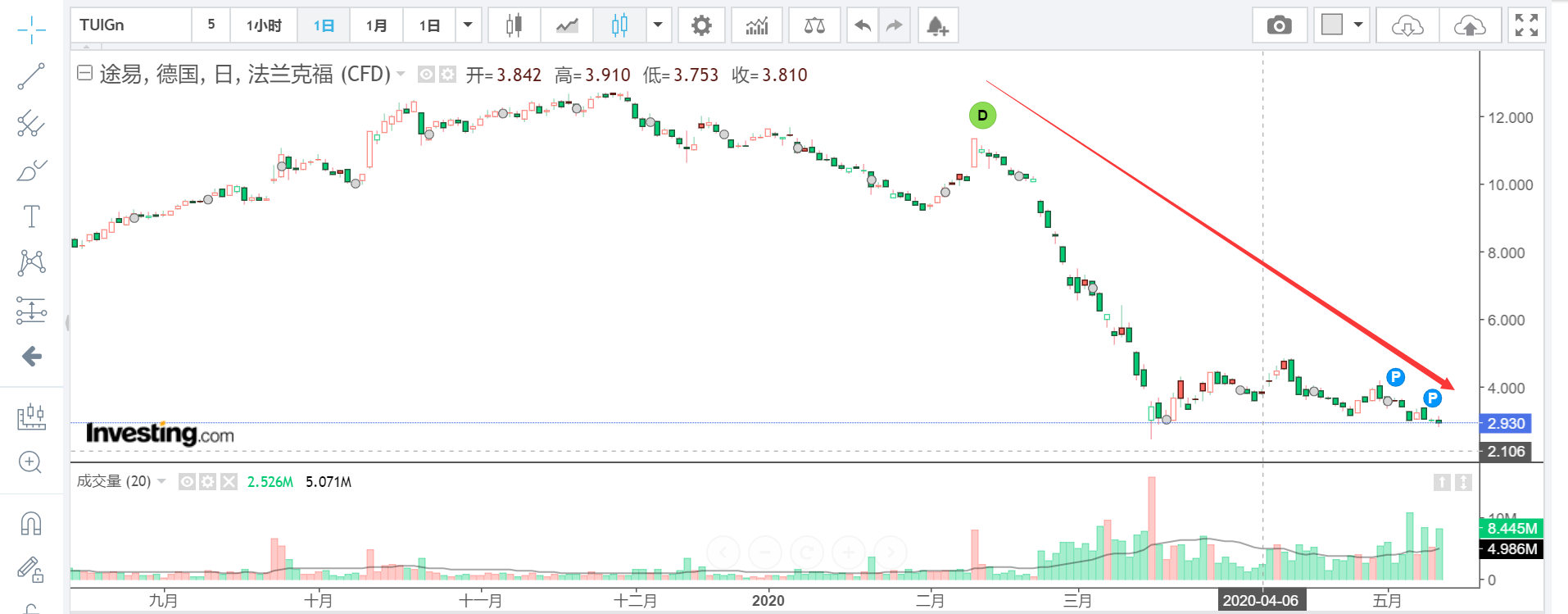Select the hollow candles chart style
The width and height of the screenshot is (1568, 614).
(620, 25)
